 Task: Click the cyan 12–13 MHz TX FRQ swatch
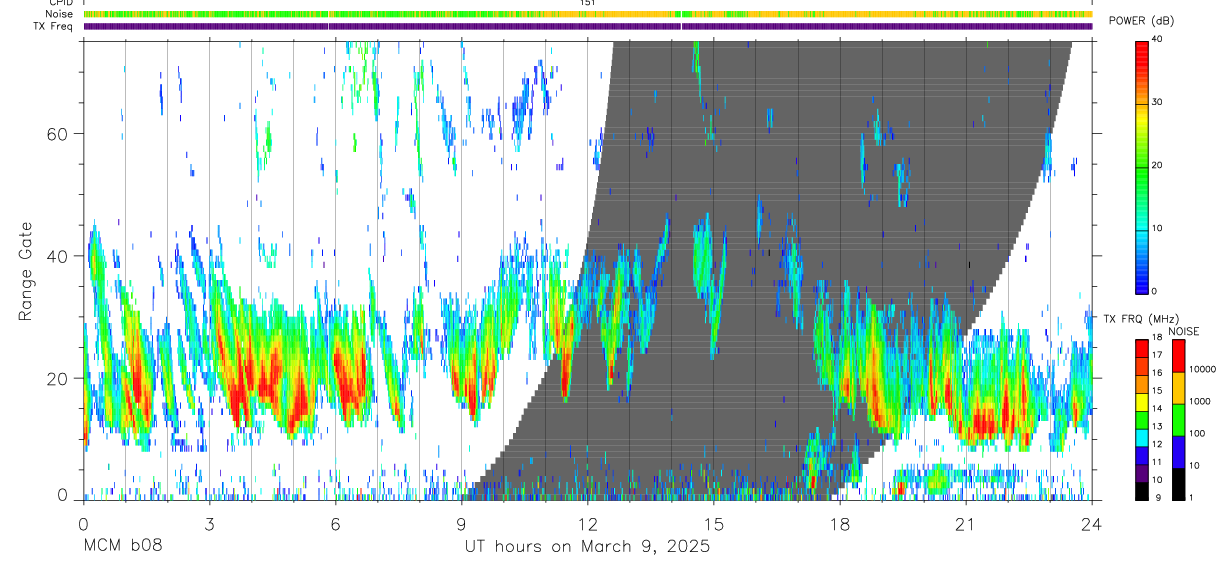[x=1142, y=437]
